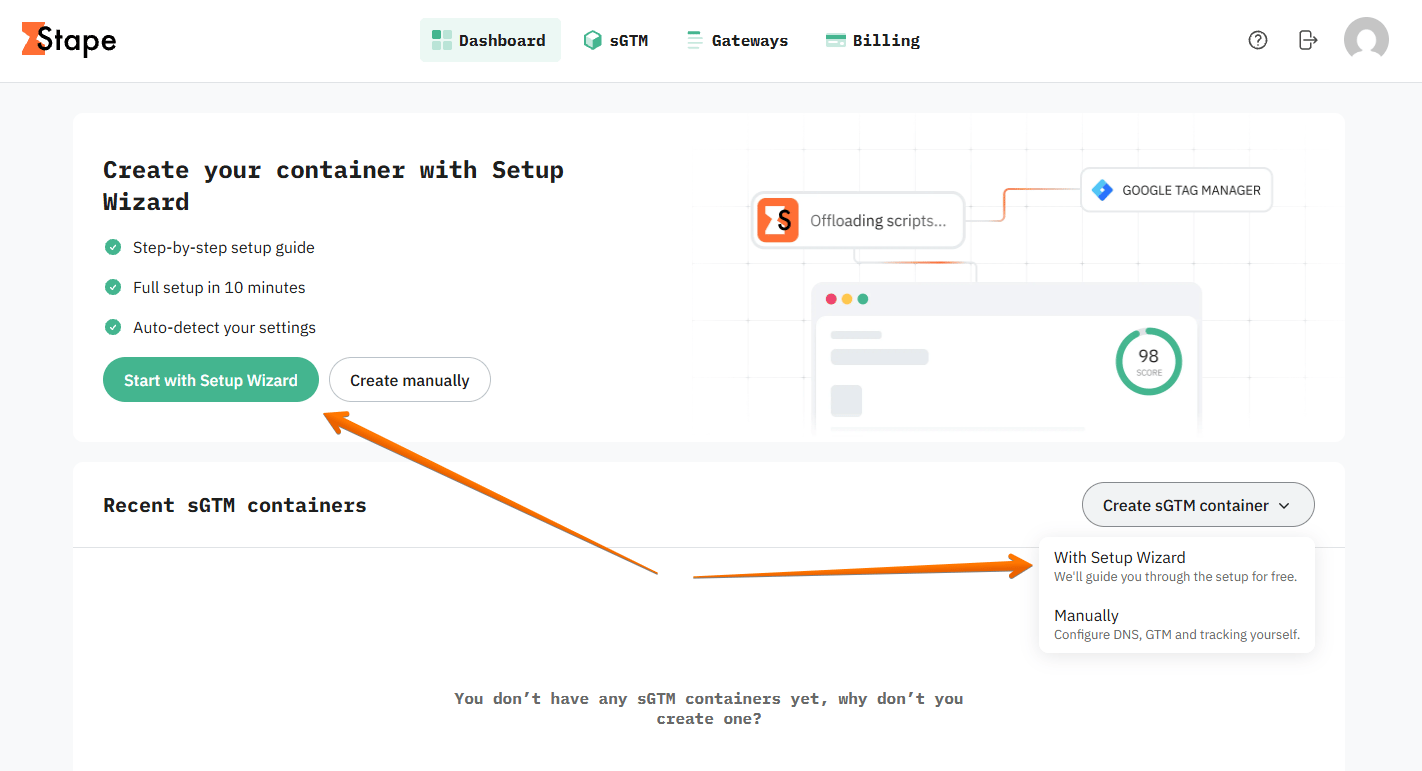Image resolution: width=1422 pixels, height=771 pixels.
Task: Click Start with Setup Wizard button
Action: (211, 380)
